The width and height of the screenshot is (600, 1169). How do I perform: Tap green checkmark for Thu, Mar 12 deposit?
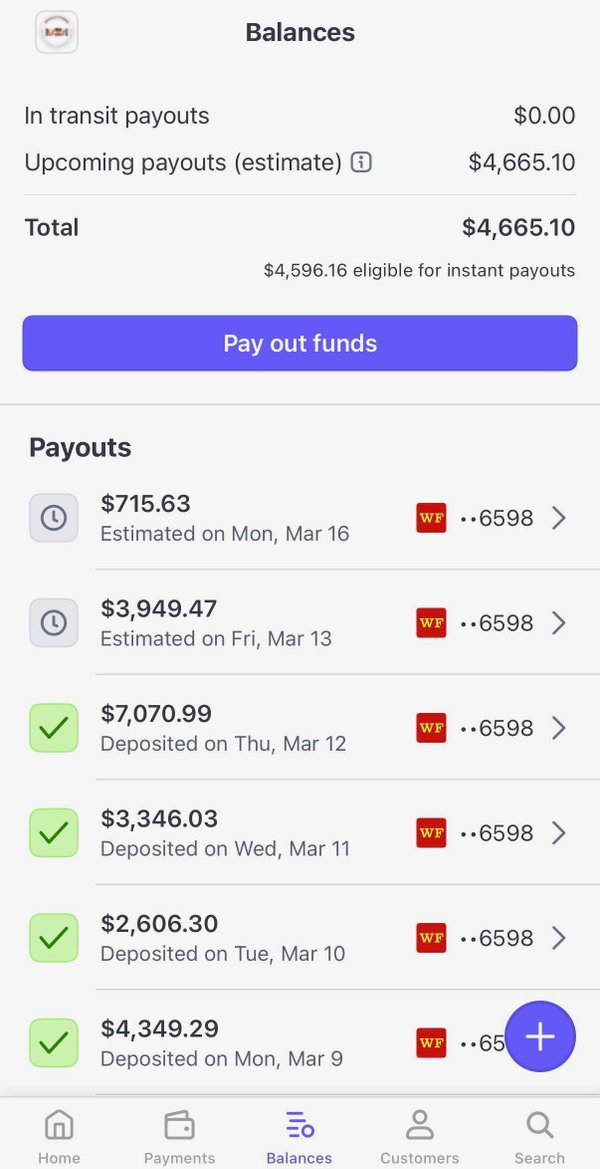53,728
